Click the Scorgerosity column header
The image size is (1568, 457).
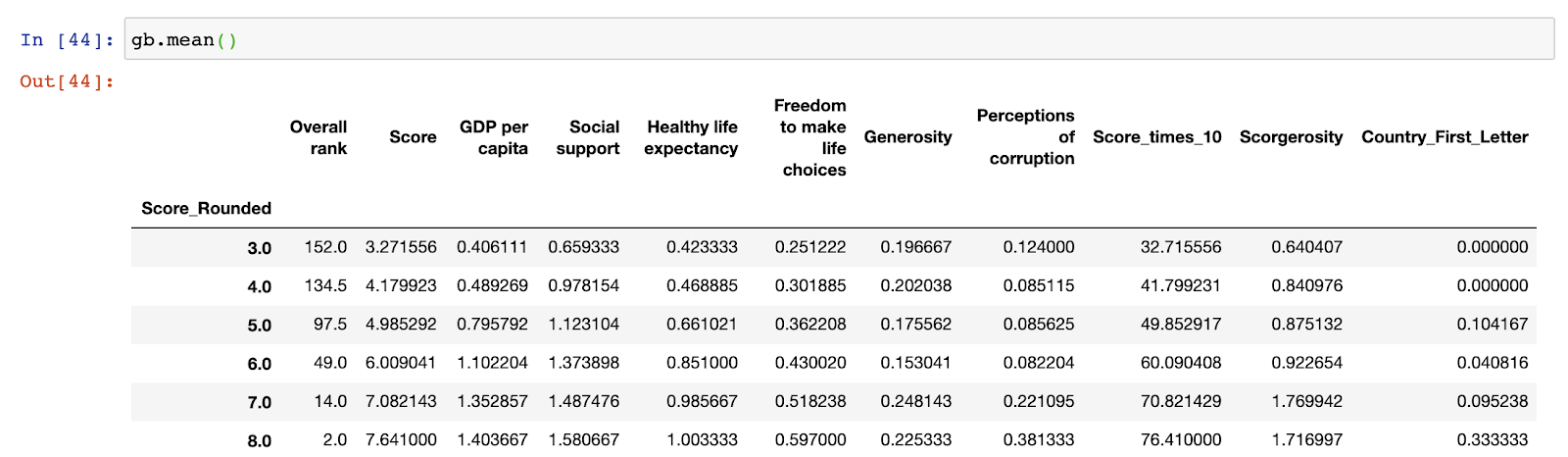[x=1291, y=137]
